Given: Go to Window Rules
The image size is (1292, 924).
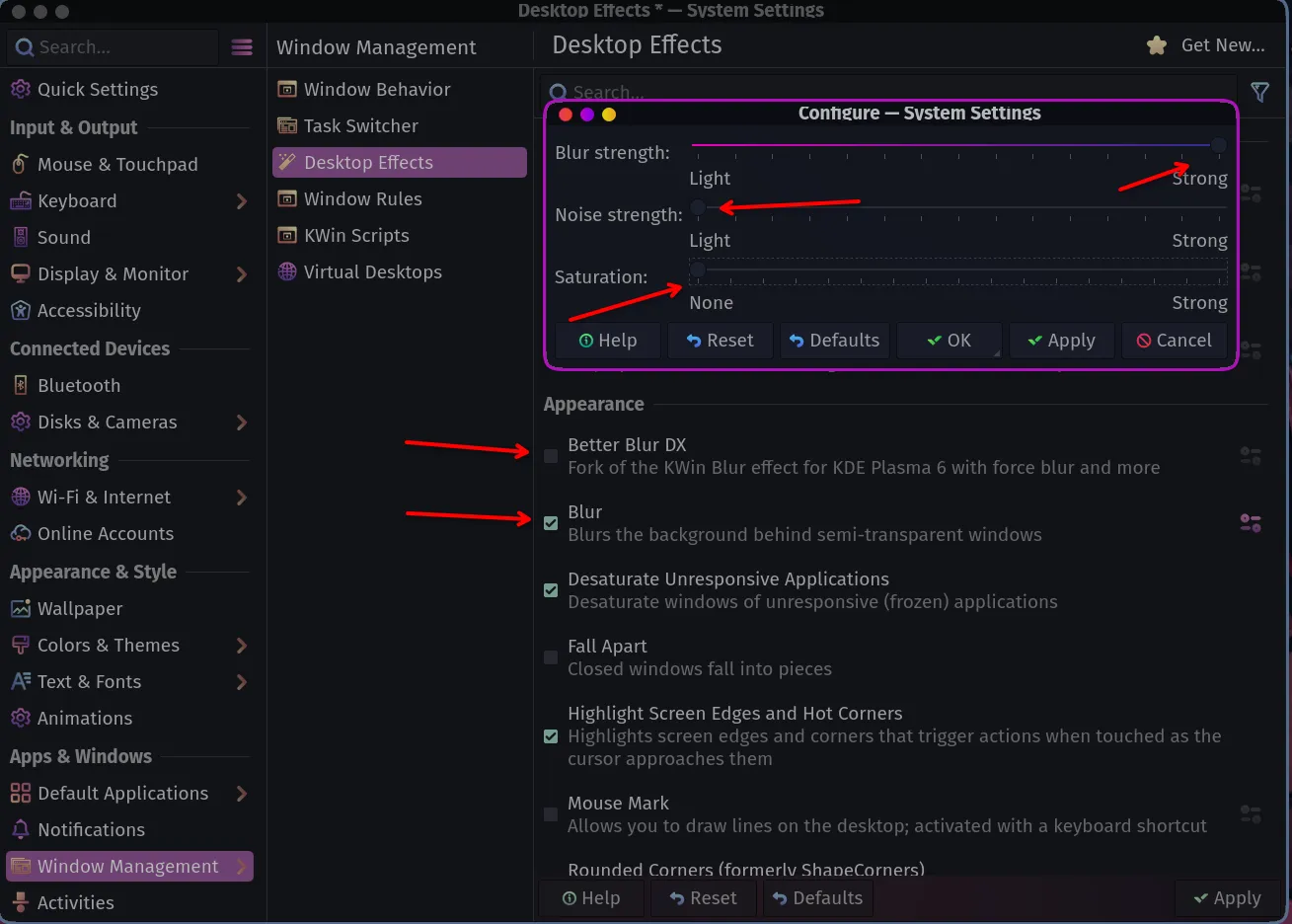Looking at the screenshot, I should click(x=399, y=199).
